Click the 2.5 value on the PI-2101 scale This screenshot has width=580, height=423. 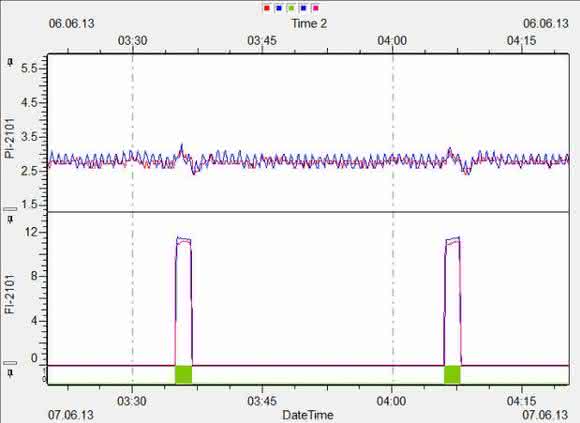[x=29, y=172]
